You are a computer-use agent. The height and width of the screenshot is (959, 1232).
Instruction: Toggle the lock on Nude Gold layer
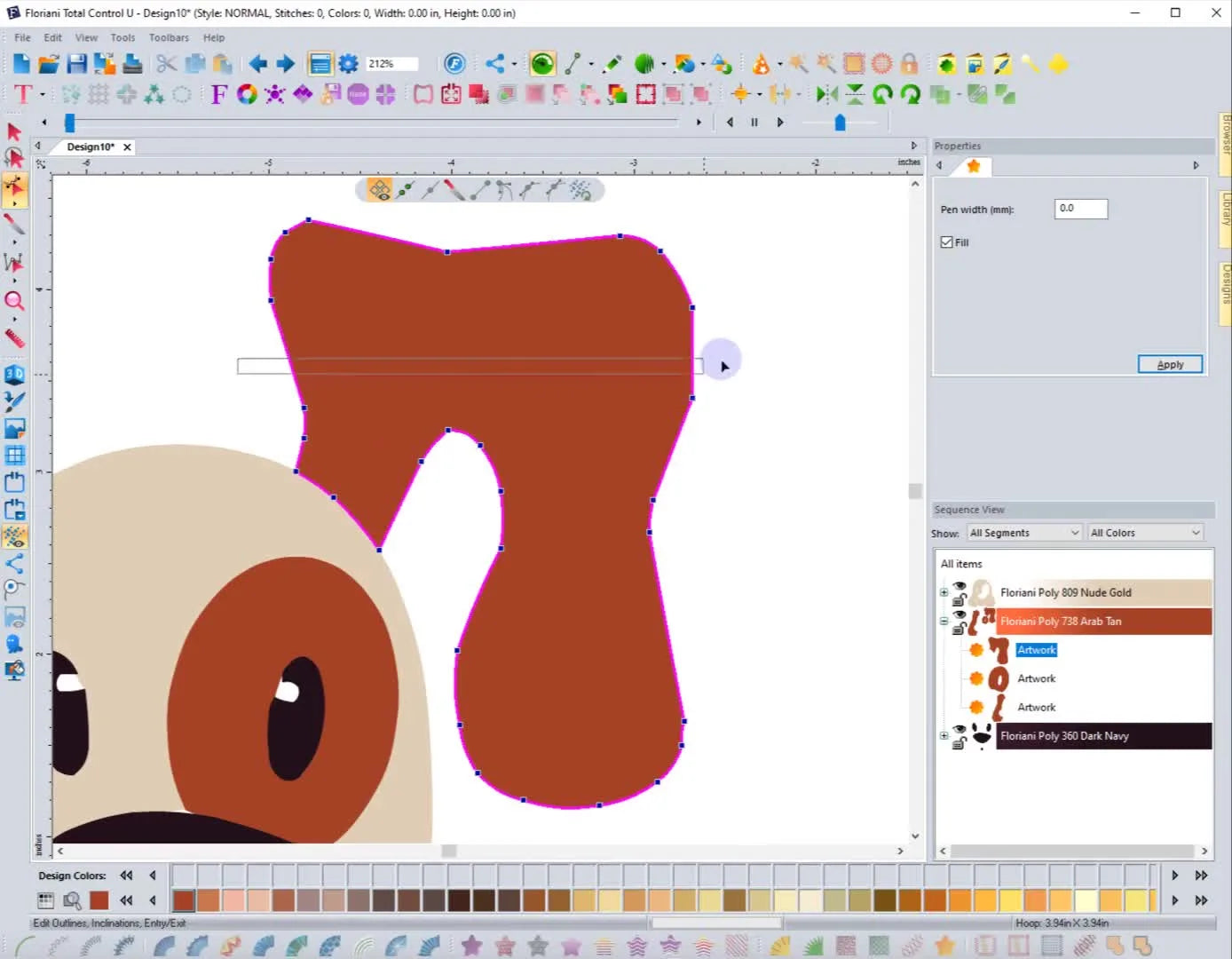pyautogui.click(x=959, y=600)
